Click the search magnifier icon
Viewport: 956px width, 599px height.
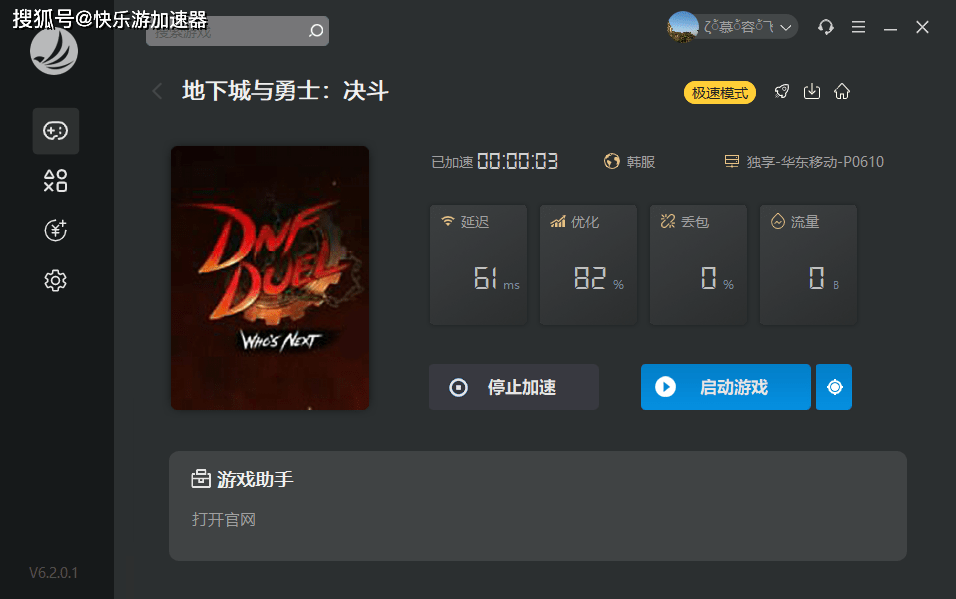(316, 30)
